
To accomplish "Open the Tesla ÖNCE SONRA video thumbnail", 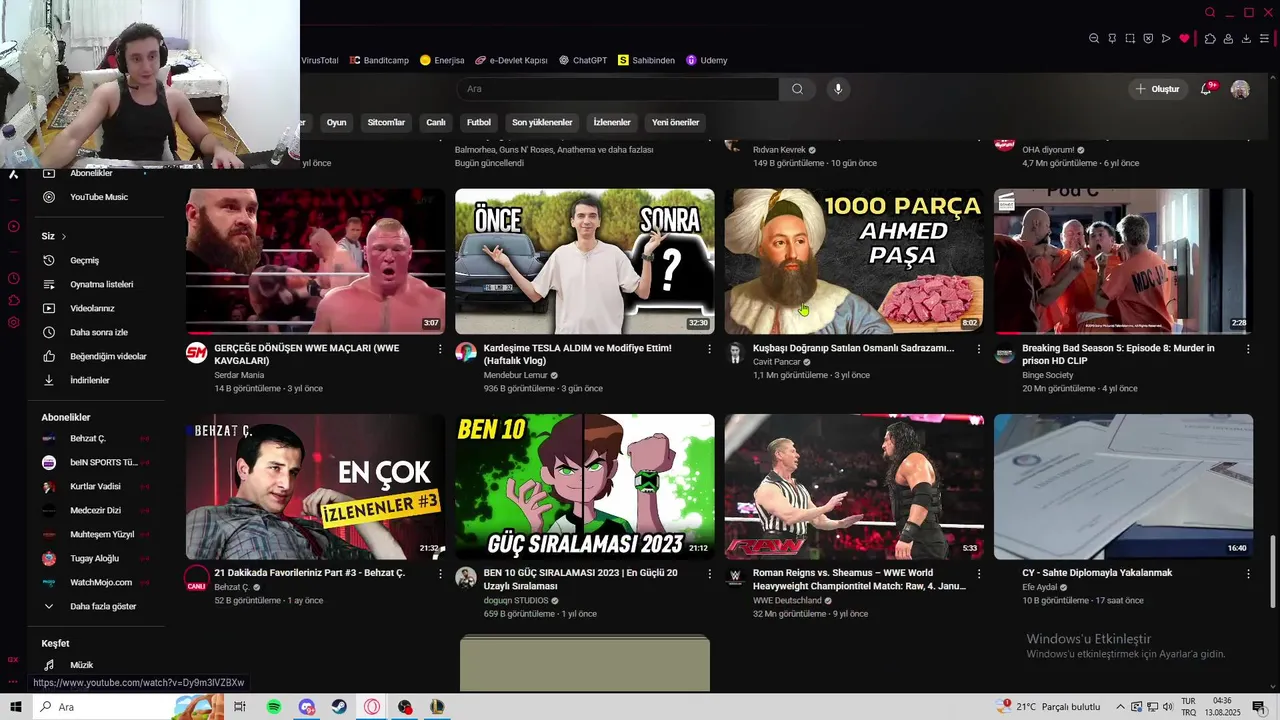I will point(585,261).
